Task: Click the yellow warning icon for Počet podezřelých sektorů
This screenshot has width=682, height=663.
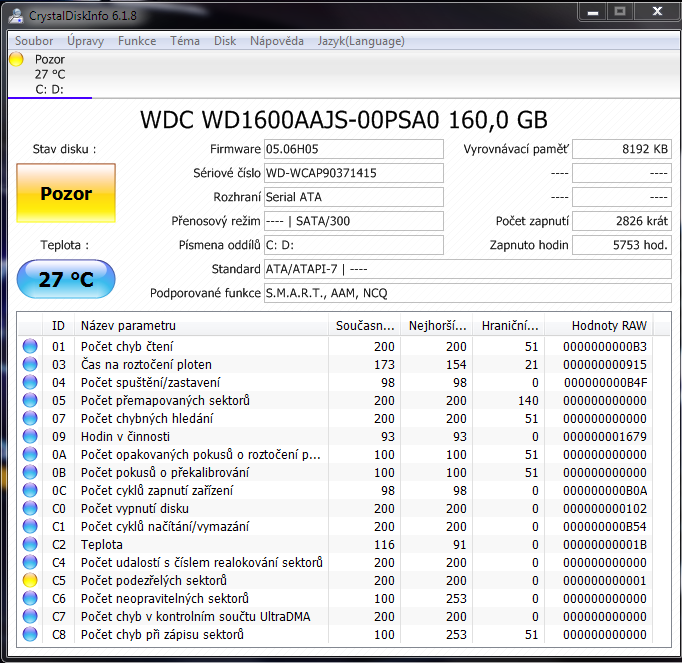Action: [30, 580]
